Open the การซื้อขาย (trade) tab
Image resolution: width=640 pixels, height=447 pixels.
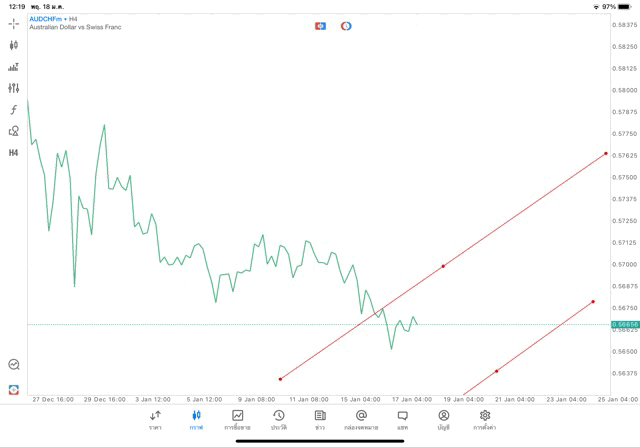pyautogui.click(x=238, y=419)
